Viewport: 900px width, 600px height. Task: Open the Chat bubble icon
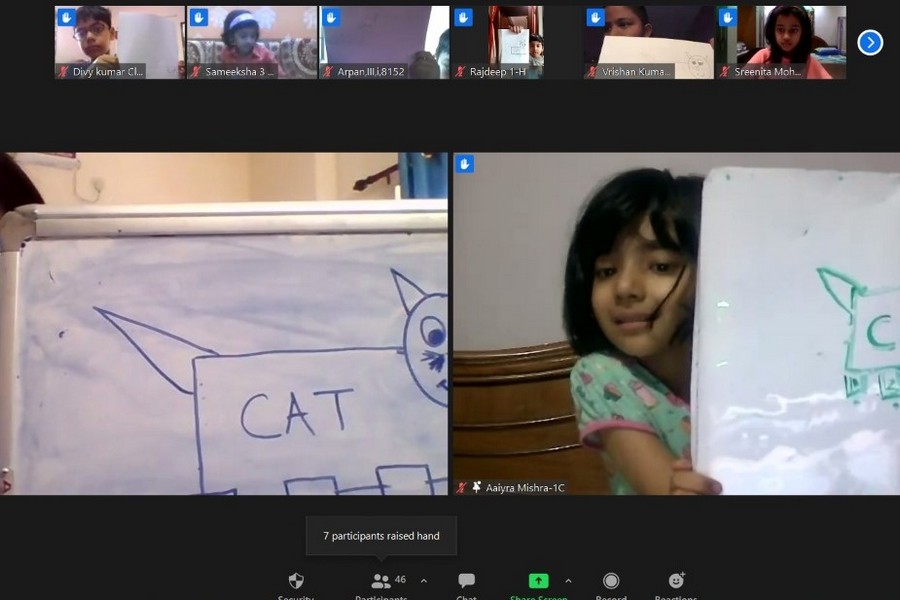point(466,581)
